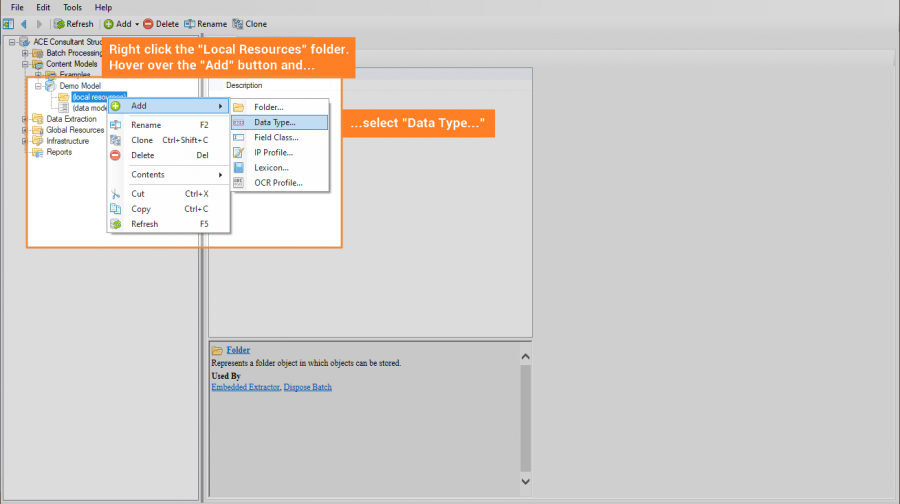This screenshot has height=504, width=900.
Task: Open the Folder help link
Action: [x=238, y=350]
